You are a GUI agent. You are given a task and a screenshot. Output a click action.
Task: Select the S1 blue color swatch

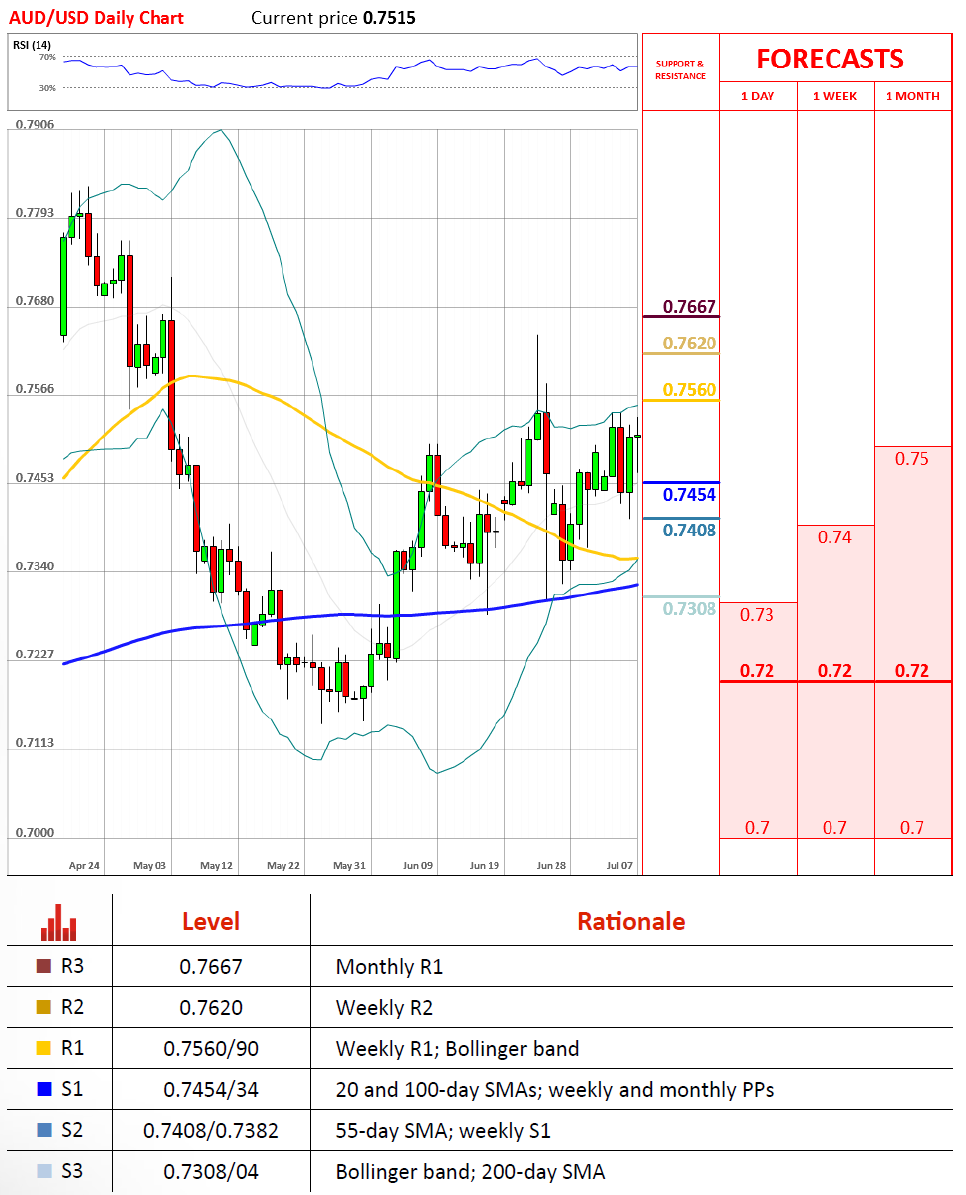pos(43,1090)
